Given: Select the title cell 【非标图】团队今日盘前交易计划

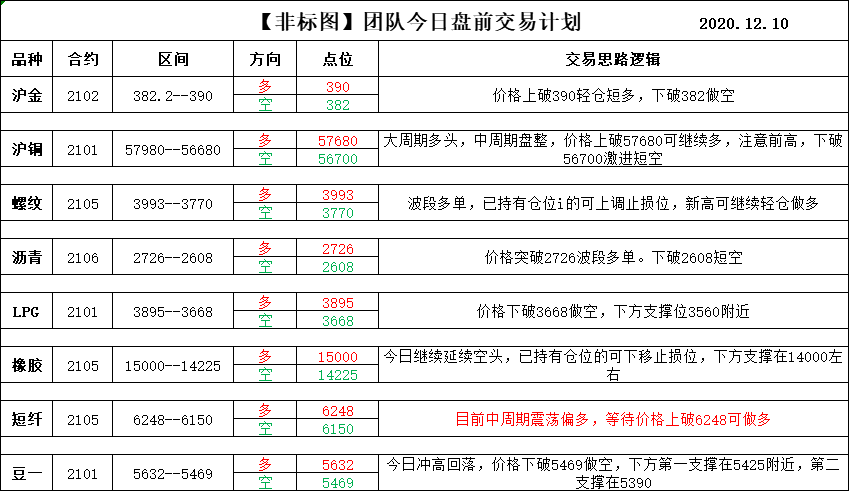Looking at the screenshot, I should (x=420, y=22).
